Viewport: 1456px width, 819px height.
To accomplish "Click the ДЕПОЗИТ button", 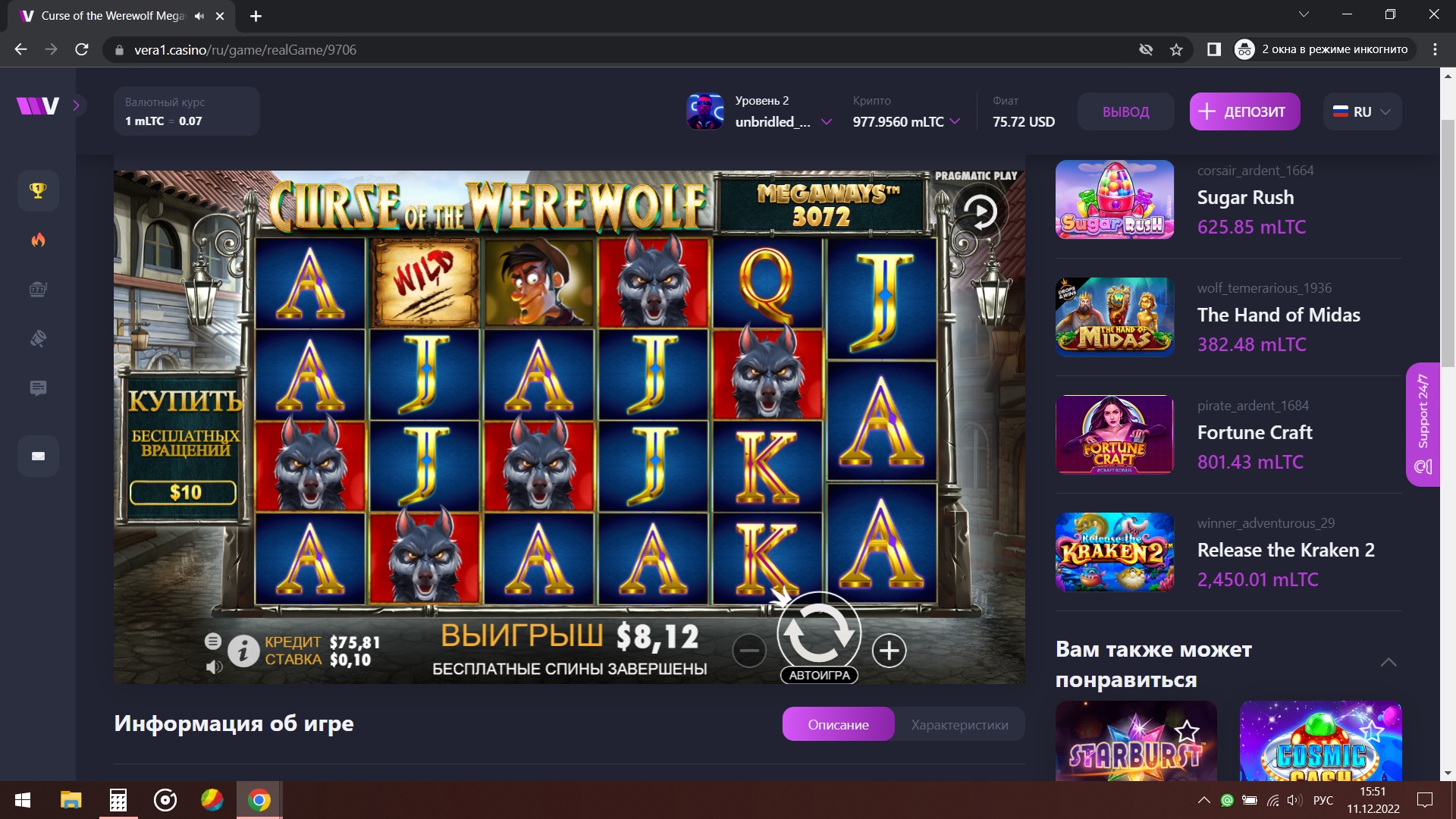I will pyautogui.click(x=1244, y=111).
